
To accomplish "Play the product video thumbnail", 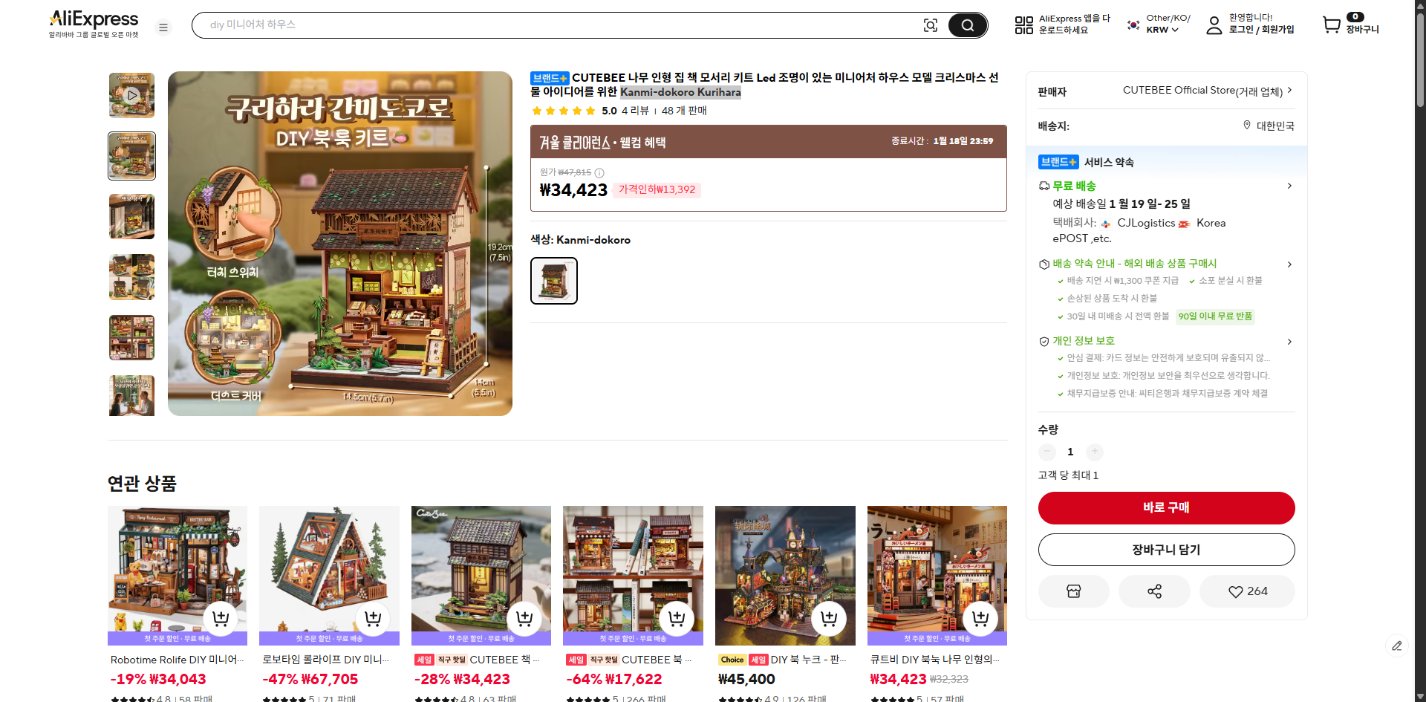I will click(131, 95).
